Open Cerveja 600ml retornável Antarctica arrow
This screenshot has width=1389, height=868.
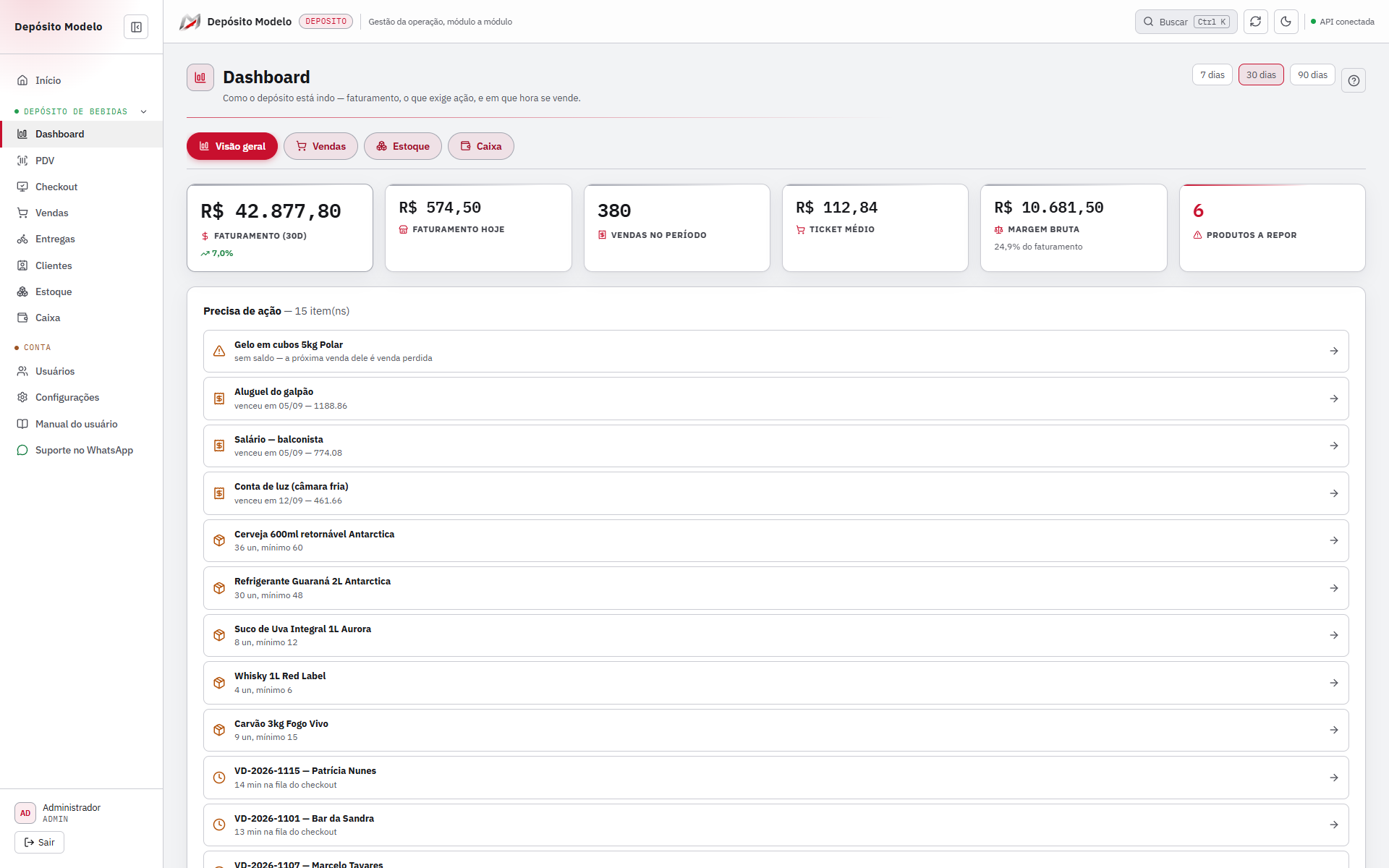pos(1334,540)
